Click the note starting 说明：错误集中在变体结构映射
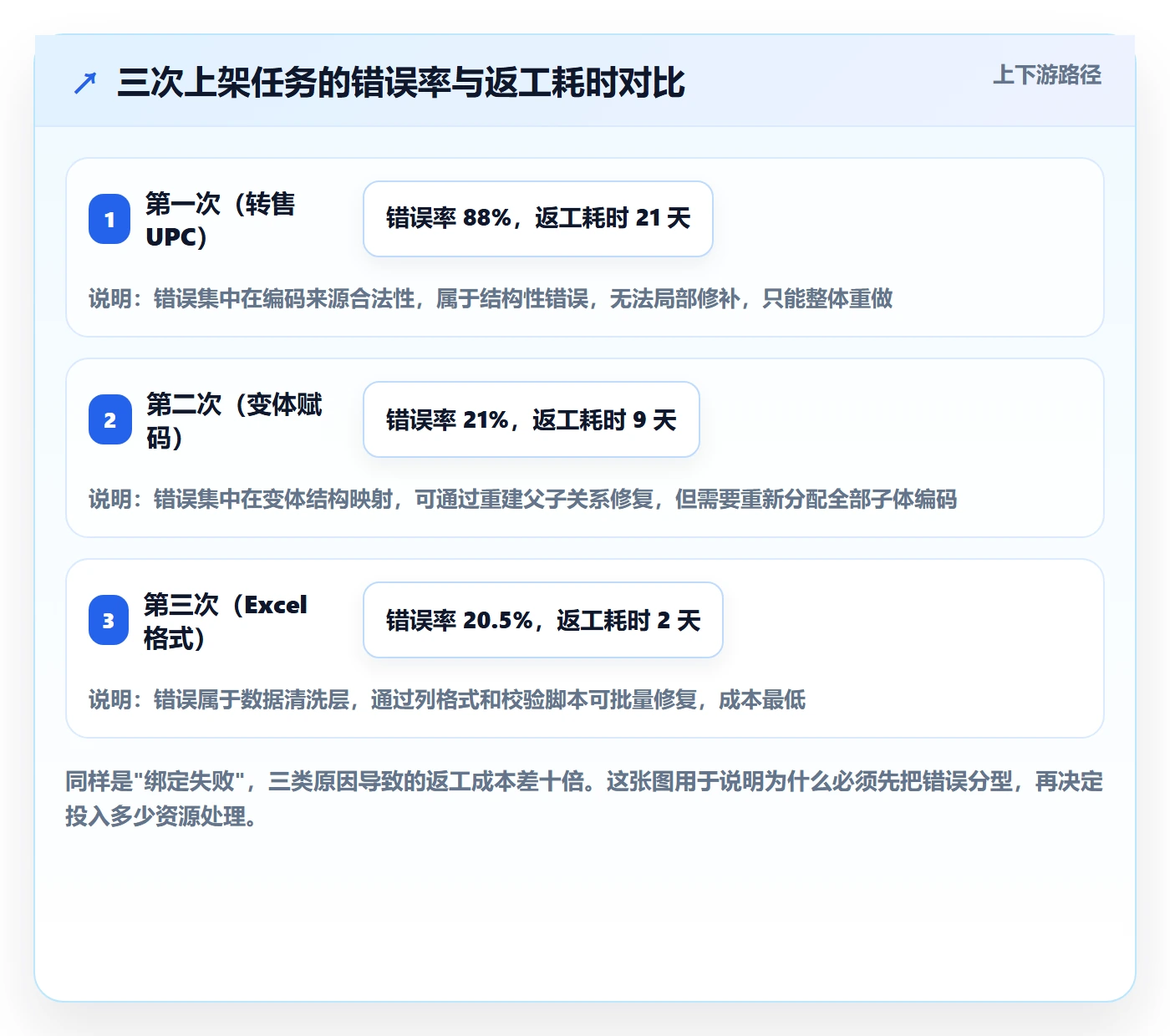Viewport: 1170px width, 1036px height. 523,499
